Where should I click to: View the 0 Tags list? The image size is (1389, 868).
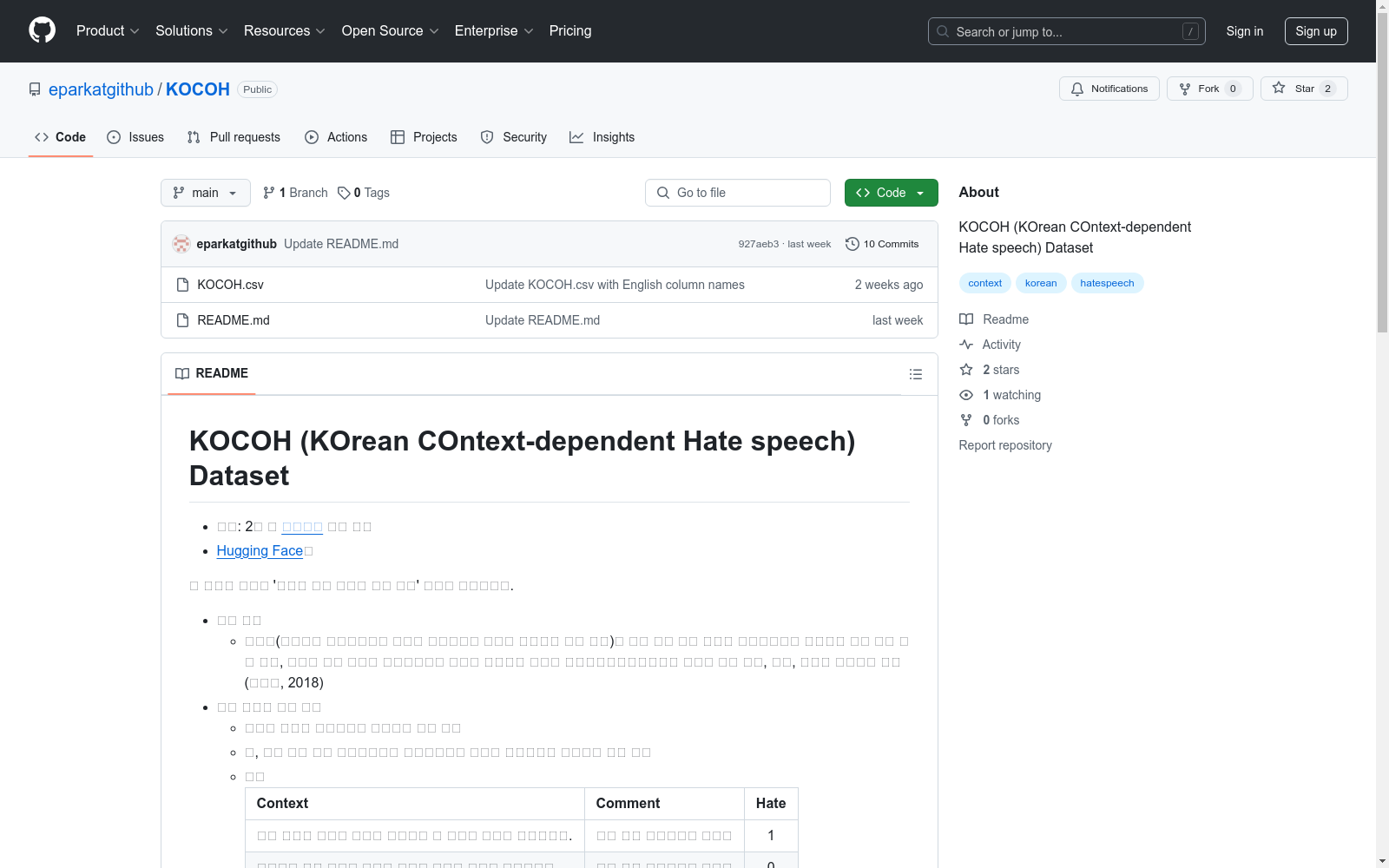point(364,193)
